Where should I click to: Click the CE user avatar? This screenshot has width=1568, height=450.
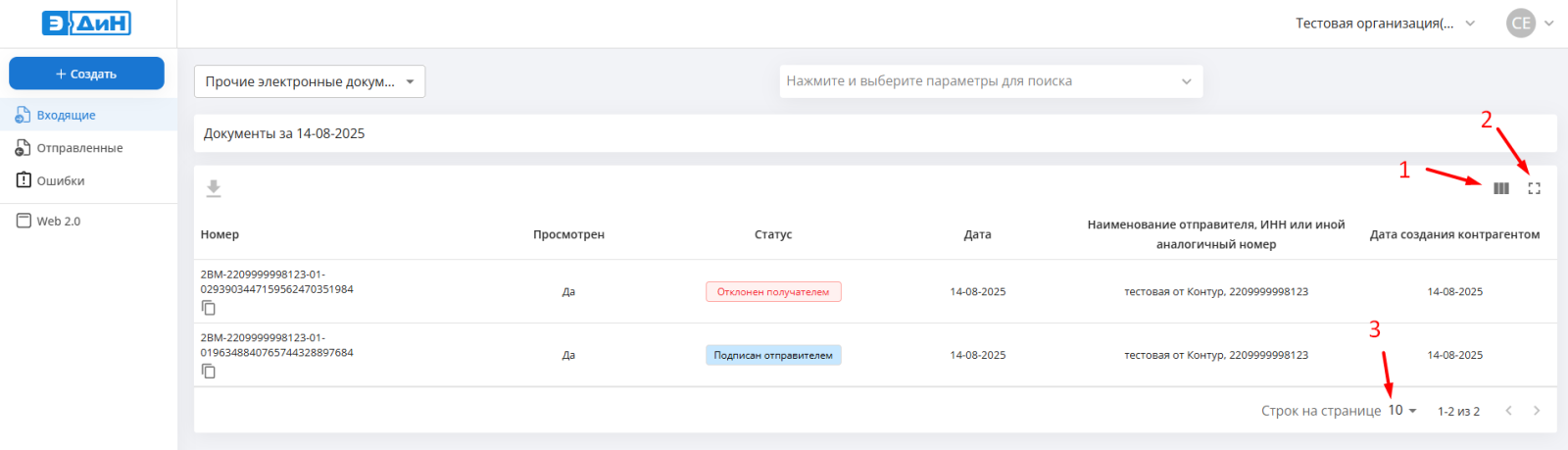(1520, 24)
